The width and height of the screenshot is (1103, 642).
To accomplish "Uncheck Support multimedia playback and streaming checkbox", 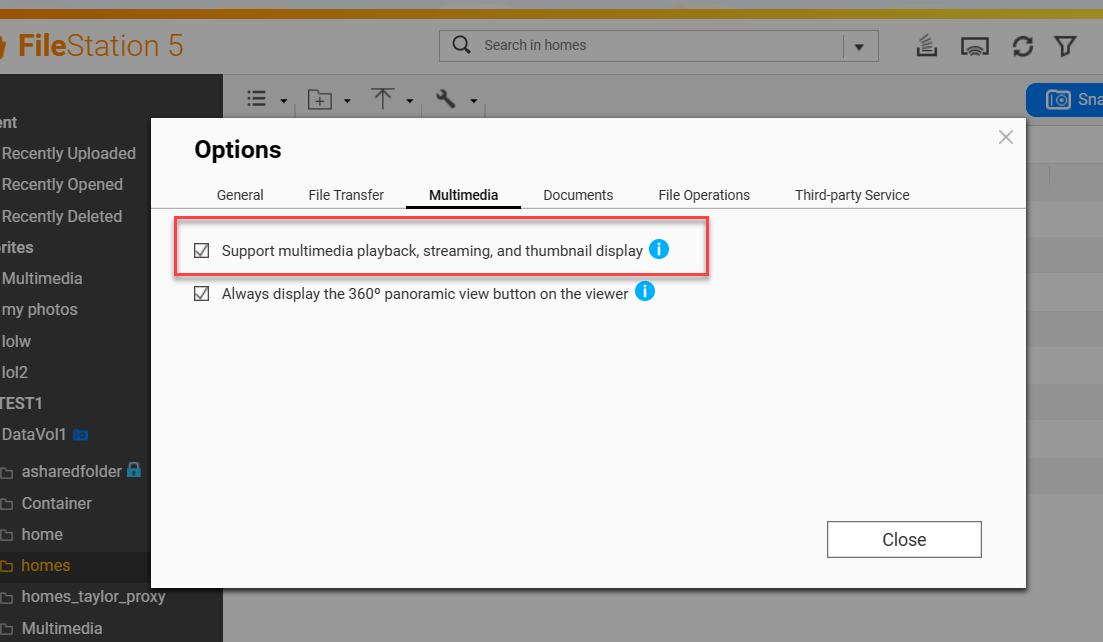I will (x=202, y=250).
